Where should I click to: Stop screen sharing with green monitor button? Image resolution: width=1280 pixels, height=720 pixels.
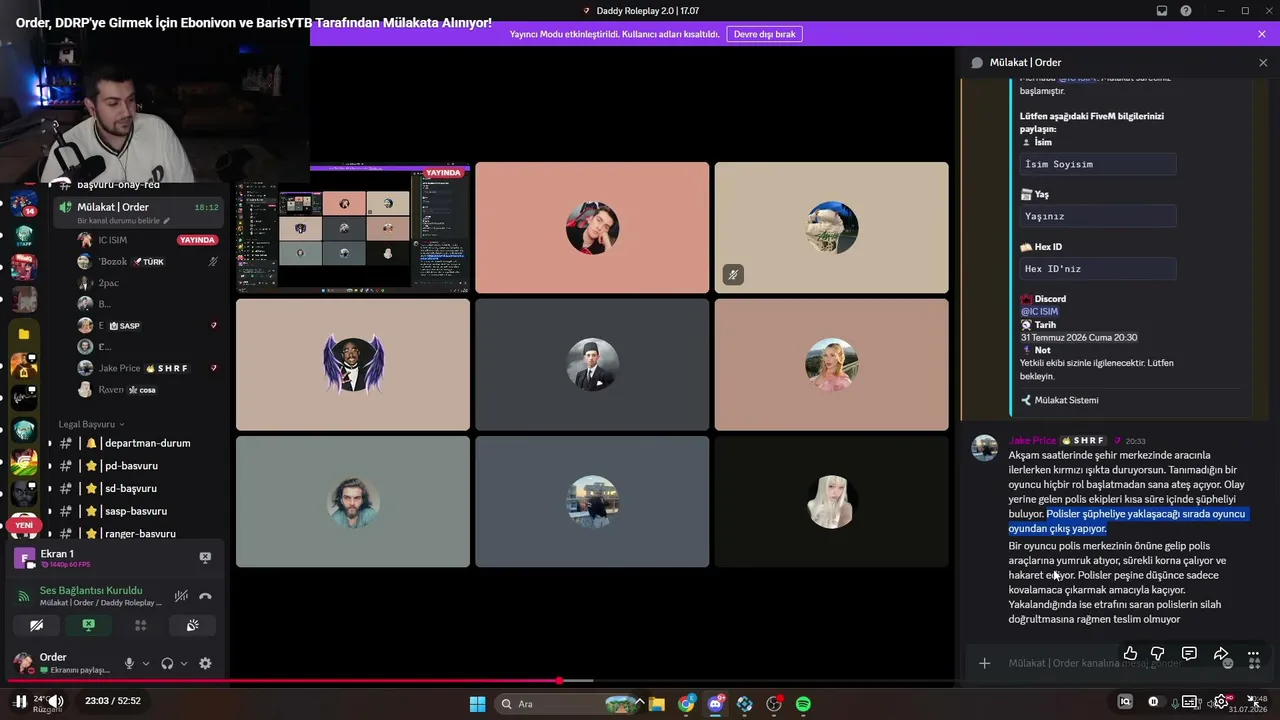[x=89, y=625]
